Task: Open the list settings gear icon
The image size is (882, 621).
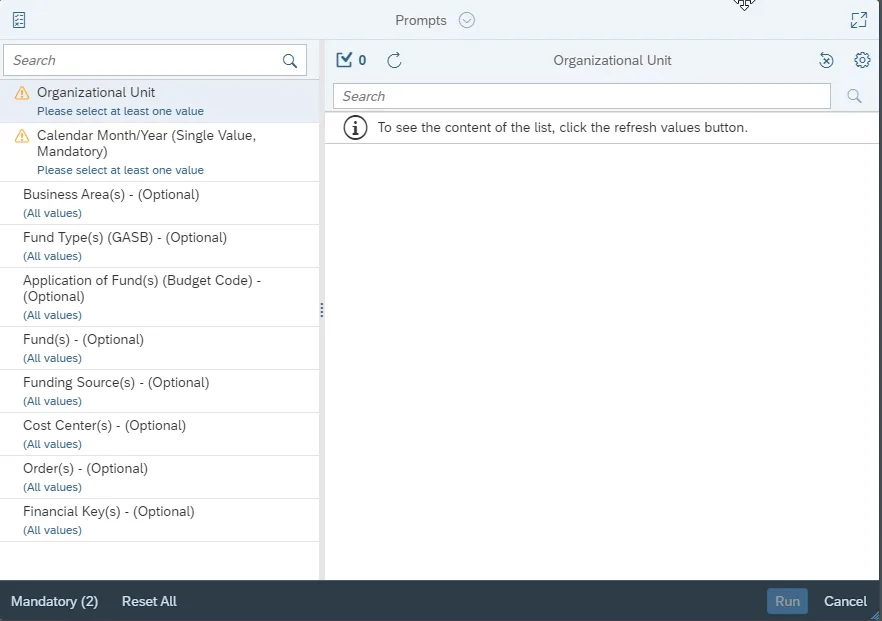Action: 862,60
